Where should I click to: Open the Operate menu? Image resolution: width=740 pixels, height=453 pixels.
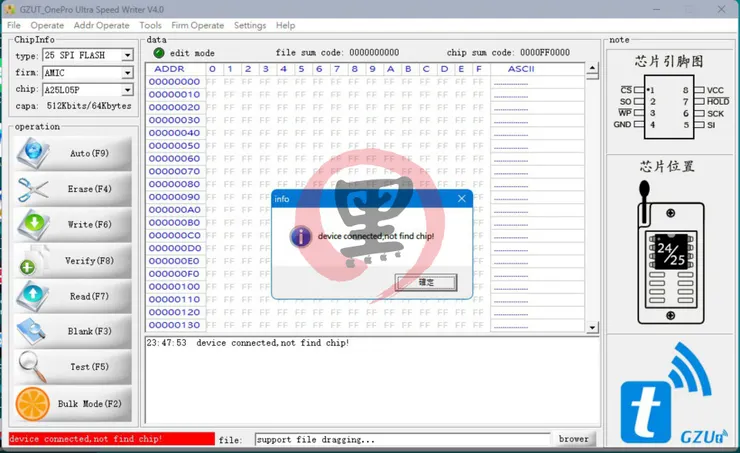(x=47, y=25)
